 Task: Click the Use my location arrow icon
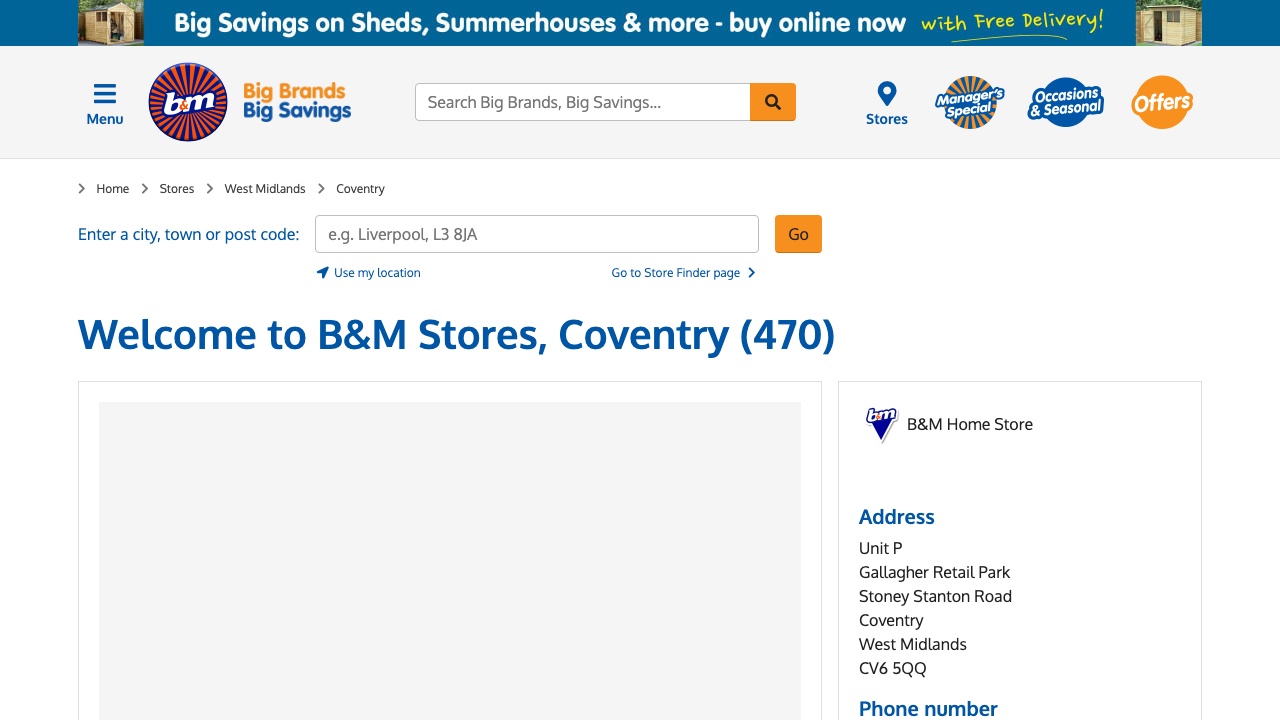tap(322, 271)
